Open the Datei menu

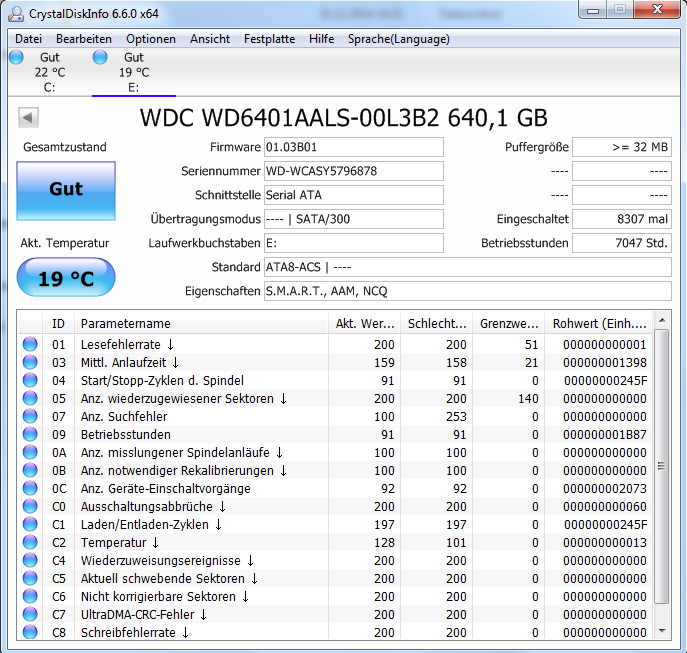[28, 39]
